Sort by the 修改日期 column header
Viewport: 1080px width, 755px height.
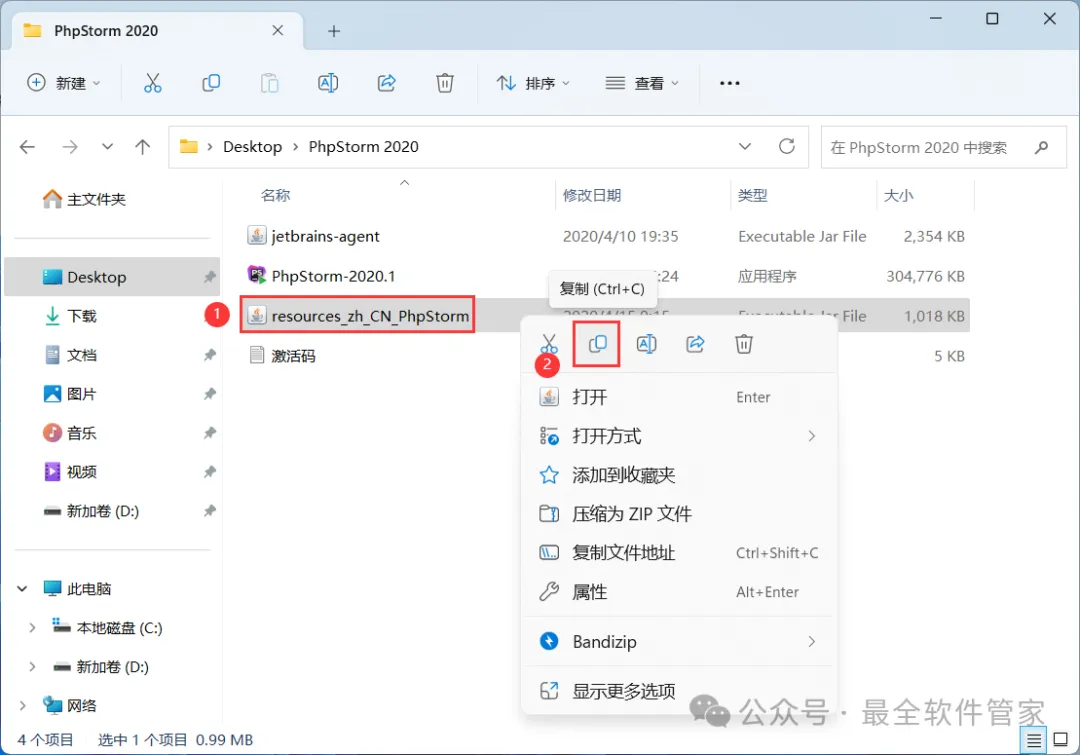(592, 196)
